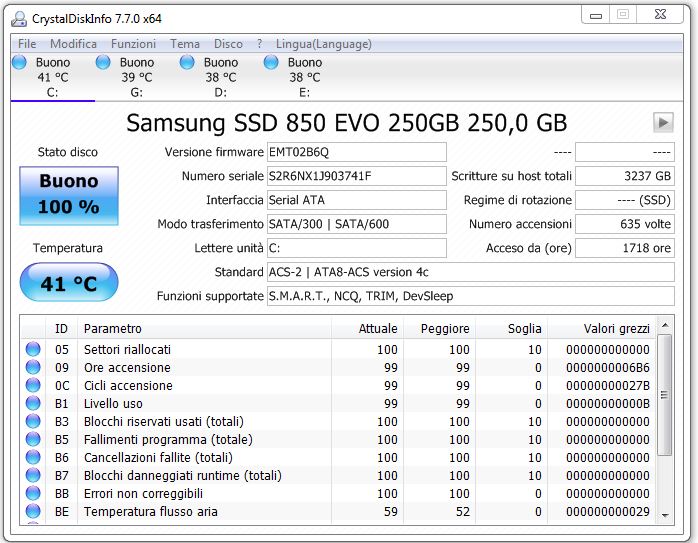Viewport: 698px width, 543px height.
Task: Select drive E: status icon
Action: coord(271,62)
